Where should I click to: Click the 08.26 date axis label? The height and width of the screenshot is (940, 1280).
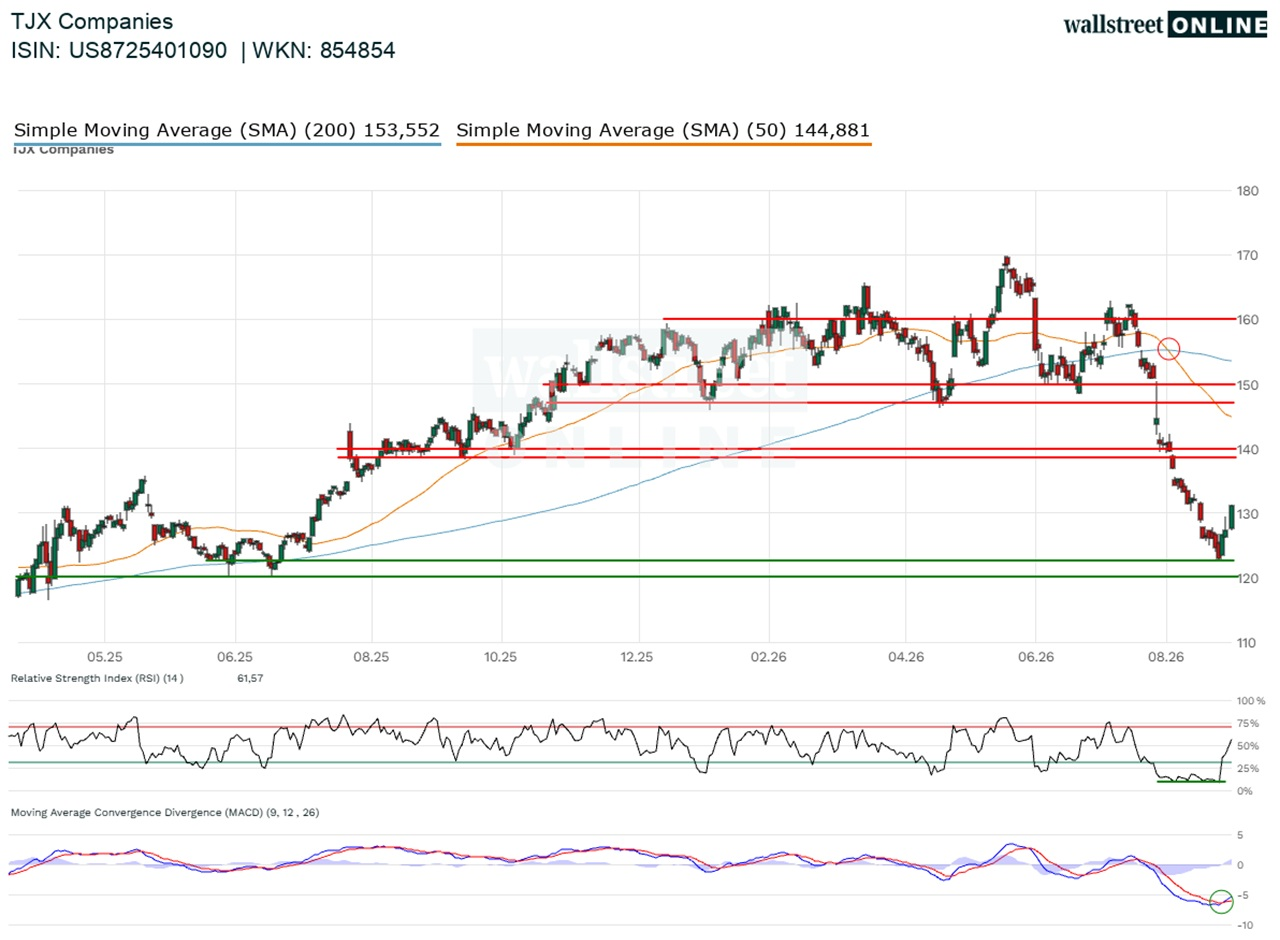[x=1166, y=657]
